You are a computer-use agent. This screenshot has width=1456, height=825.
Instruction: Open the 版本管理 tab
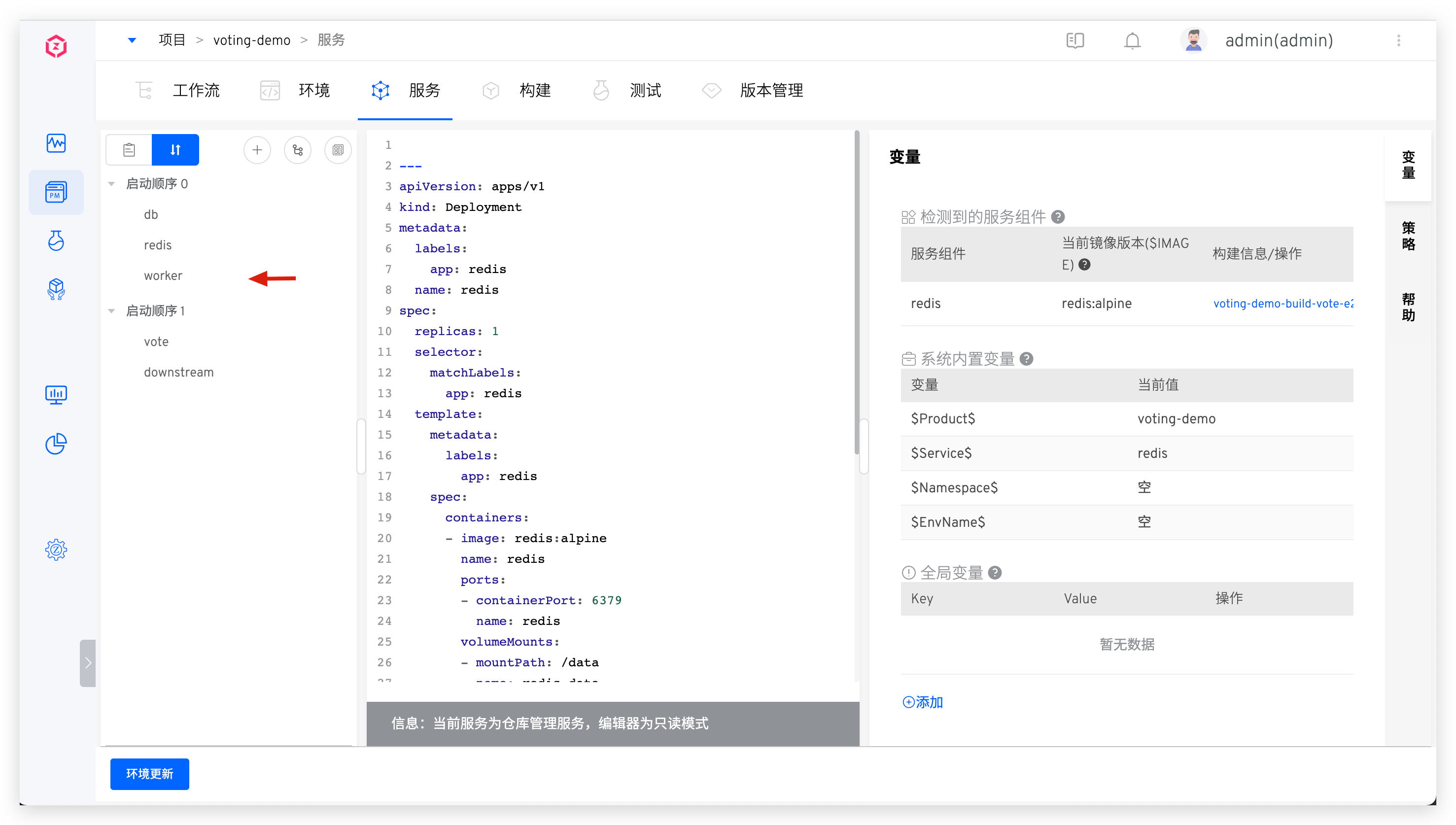[x=772, y=90]
